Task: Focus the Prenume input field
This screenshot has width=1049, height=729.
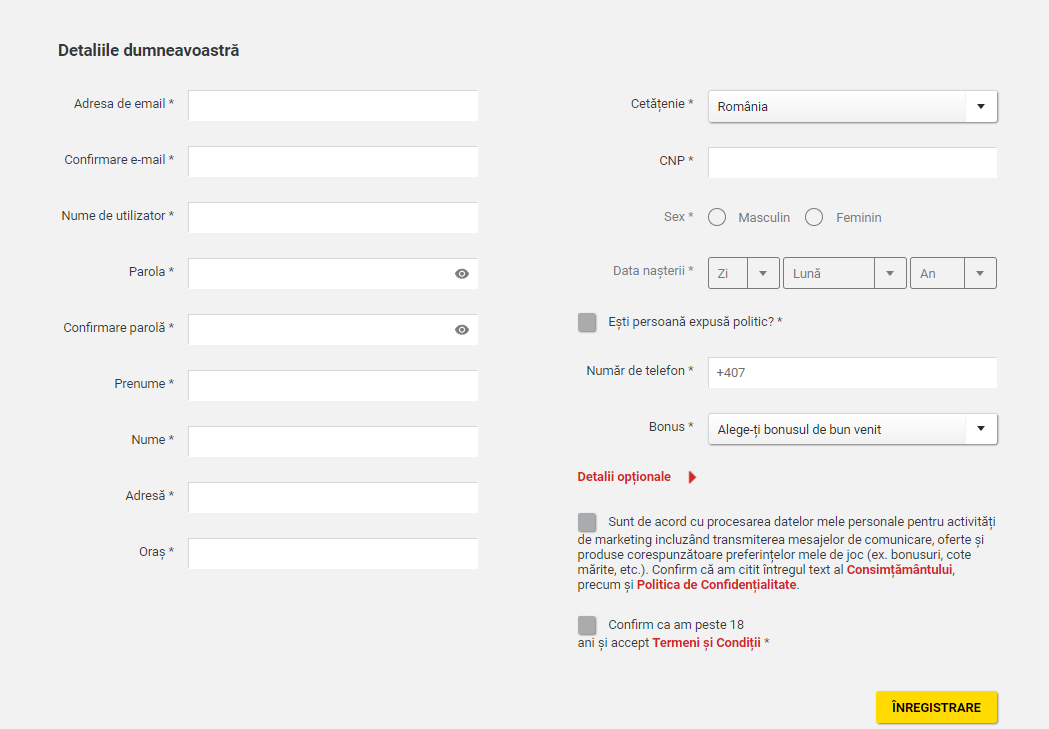Action: point(333,386)
